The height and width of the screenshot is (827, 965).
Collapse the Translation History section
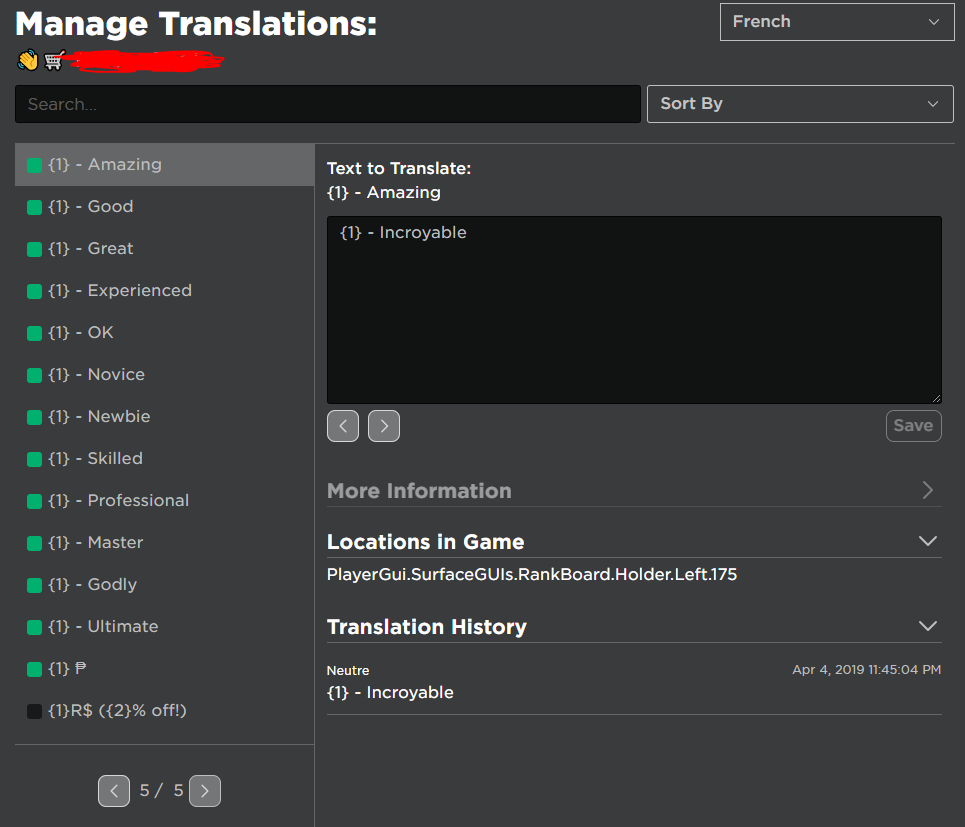[928, 625]
